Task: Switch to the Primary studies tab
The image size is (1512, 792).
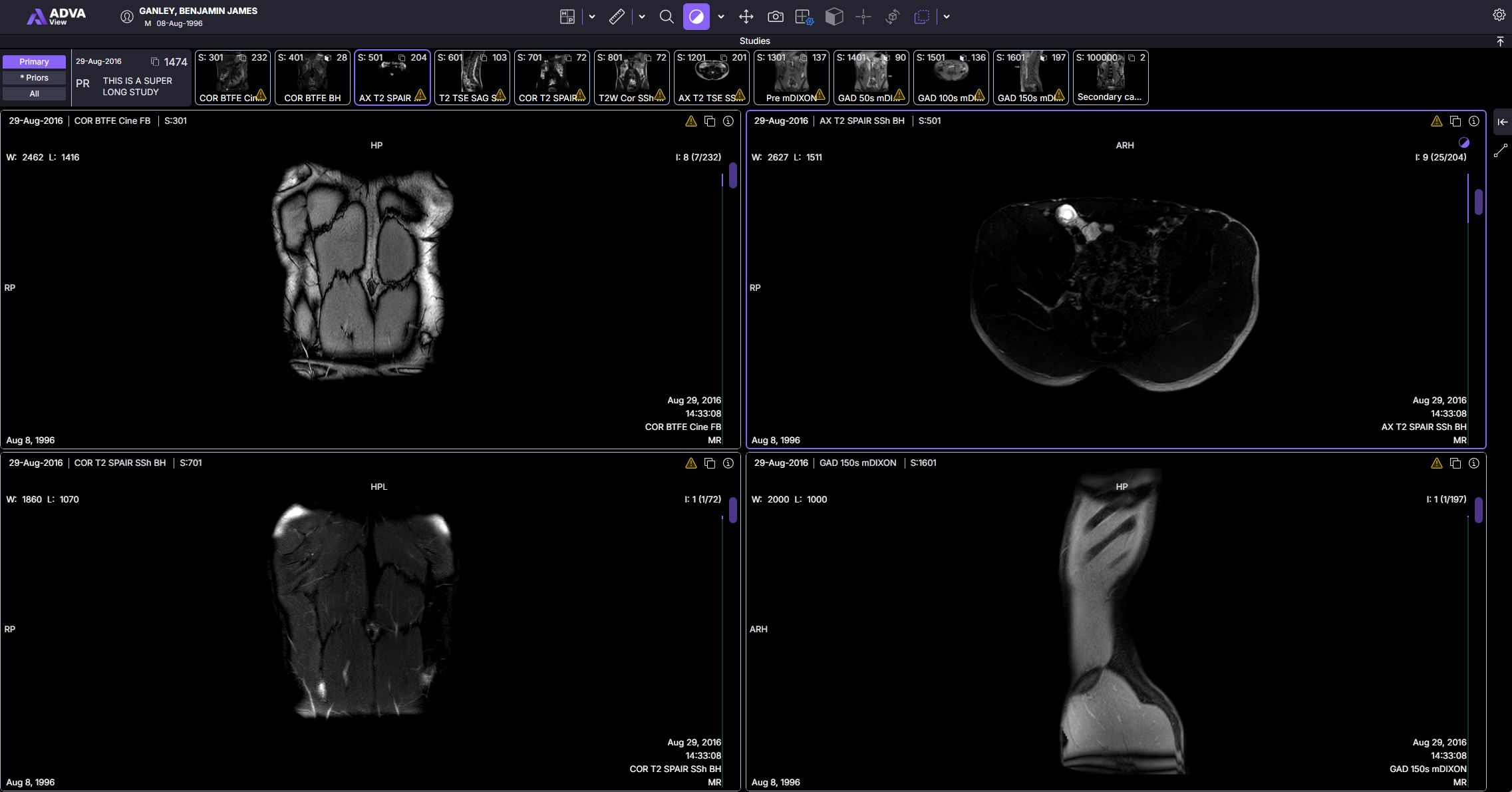Action: click(x=34, y=62)
